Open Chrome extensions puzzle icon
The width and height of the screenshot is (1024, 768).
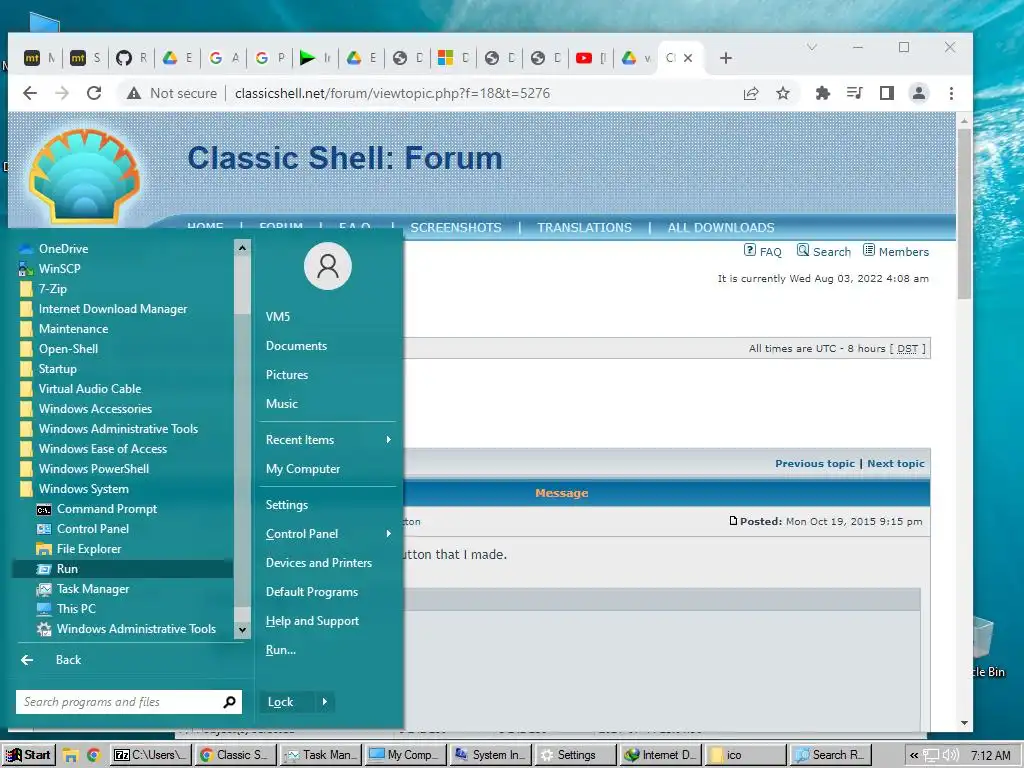tap(823, 93)
